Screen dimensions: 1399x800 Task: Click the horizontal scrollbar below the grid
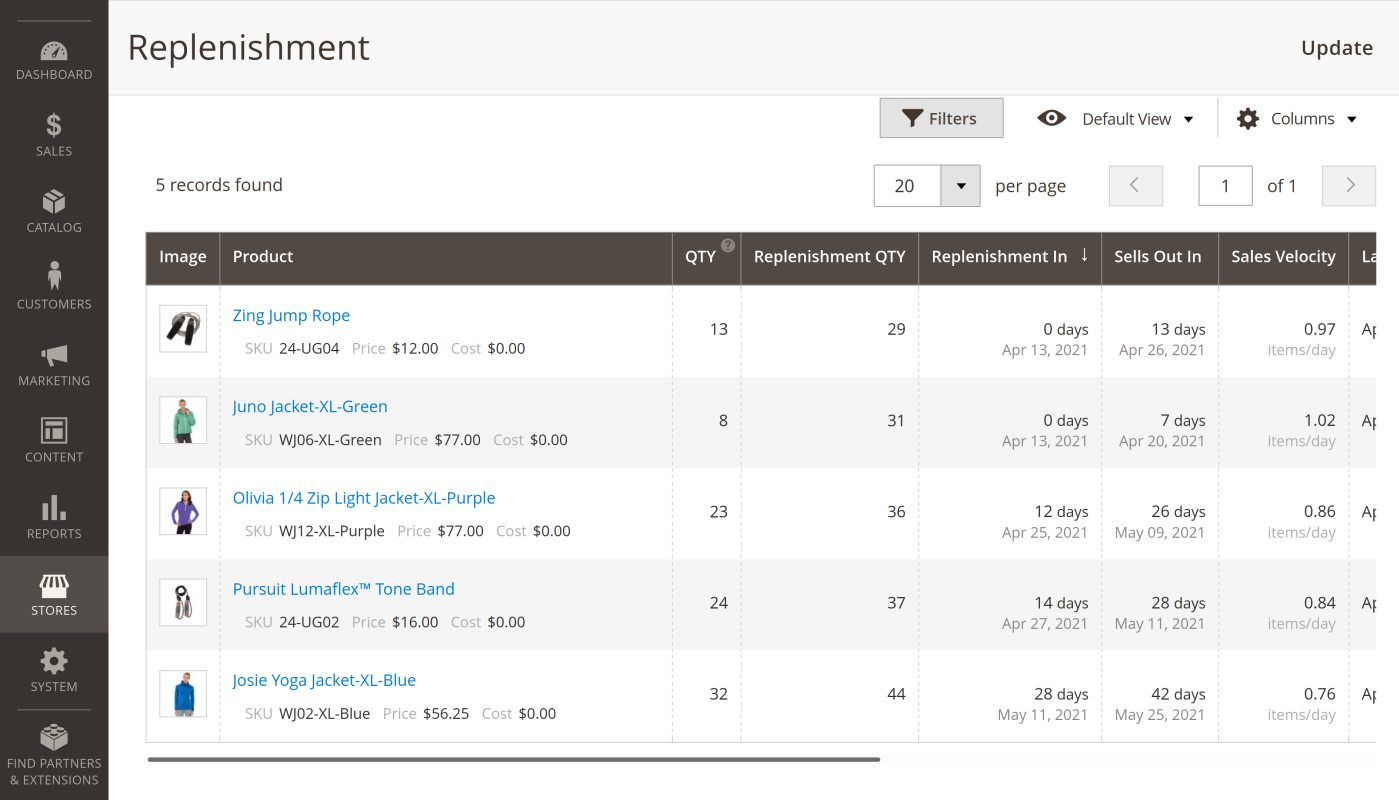point(513,760)
